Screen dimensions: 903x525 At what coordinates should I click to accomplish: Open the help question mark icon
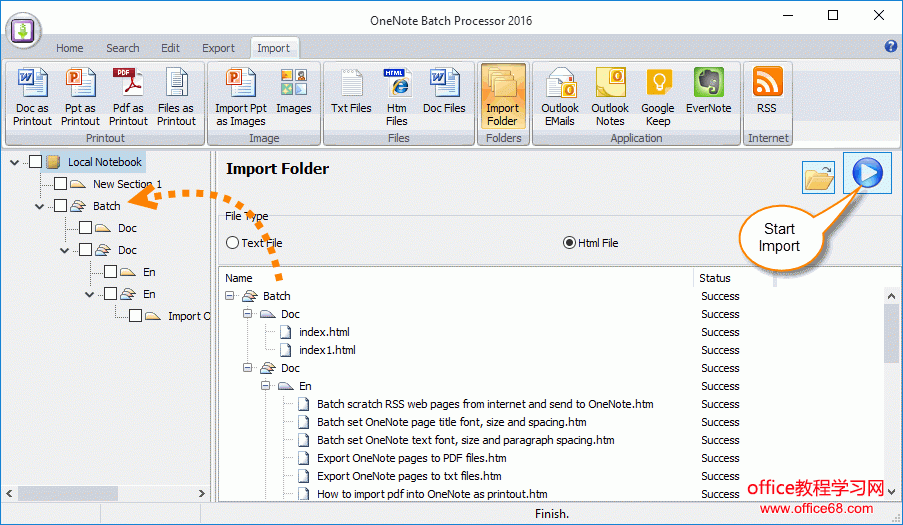890,46
